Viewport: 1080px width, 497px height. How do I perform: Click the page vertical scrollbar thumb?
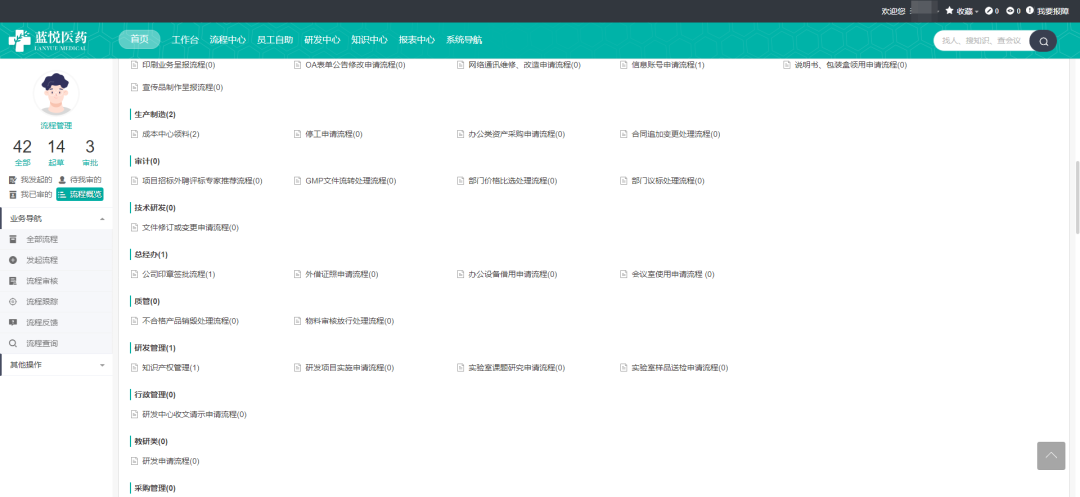1077,198
